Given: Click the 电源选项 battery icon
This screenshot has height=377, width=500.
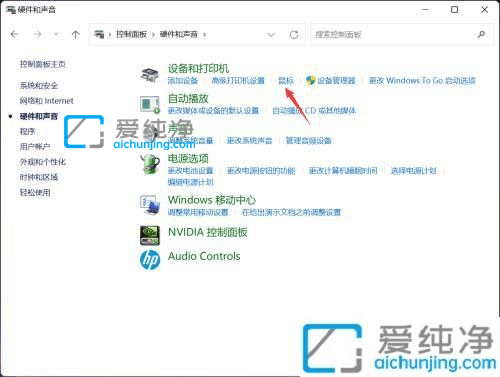Looking at the screenshot, I should (150, 164).
